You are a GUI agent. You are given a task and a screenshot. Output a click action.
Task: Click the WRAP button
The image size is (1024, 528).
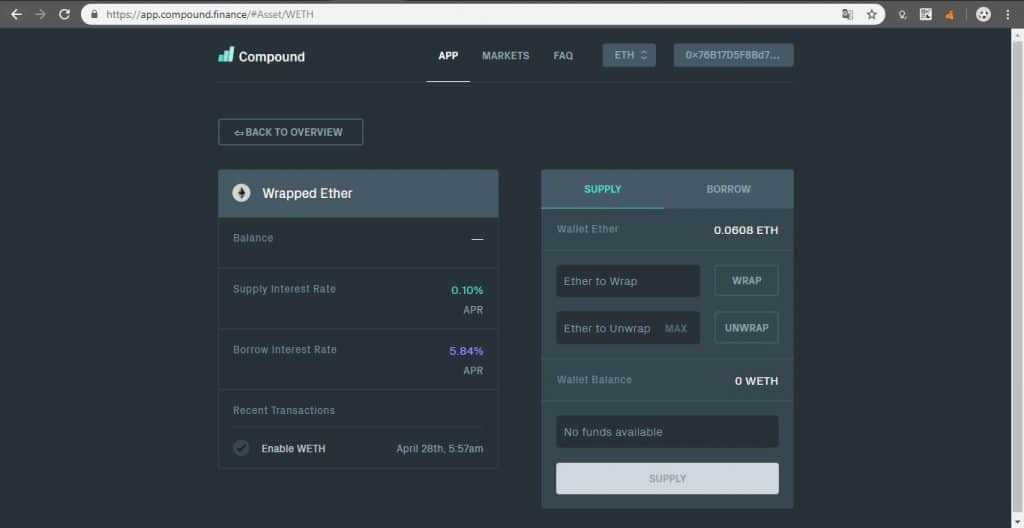(x=746, y=280)
